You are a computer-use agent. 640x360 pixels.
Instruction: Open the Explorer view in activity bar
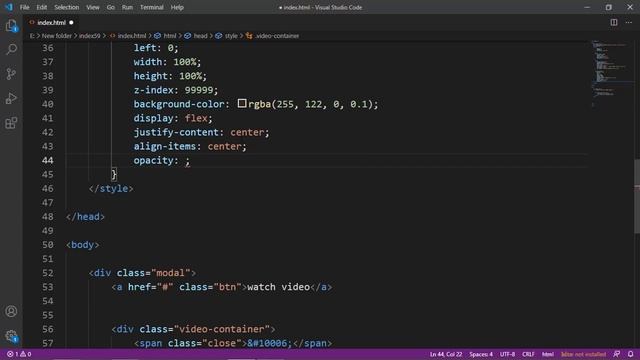pos(11,26)
